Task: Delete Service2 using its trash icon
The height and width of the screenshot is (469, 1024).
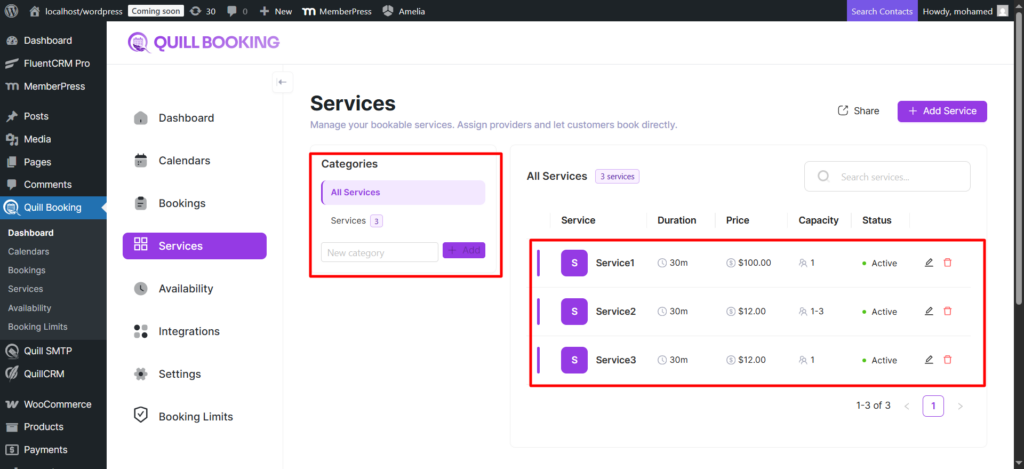Action: [x=948, y=311]
